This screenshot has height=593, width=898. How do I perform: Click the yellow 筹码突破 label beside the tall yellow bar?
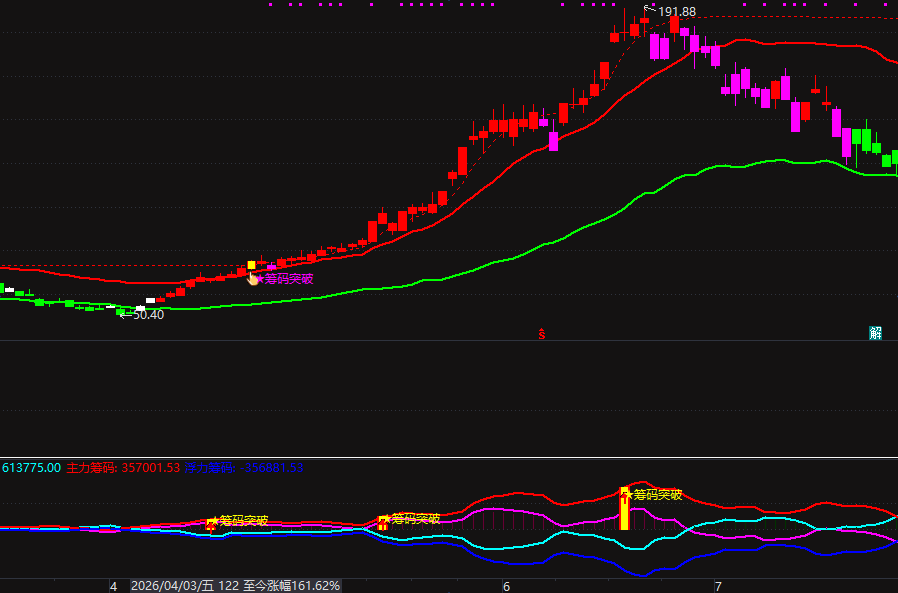click(x=657, y=494)
